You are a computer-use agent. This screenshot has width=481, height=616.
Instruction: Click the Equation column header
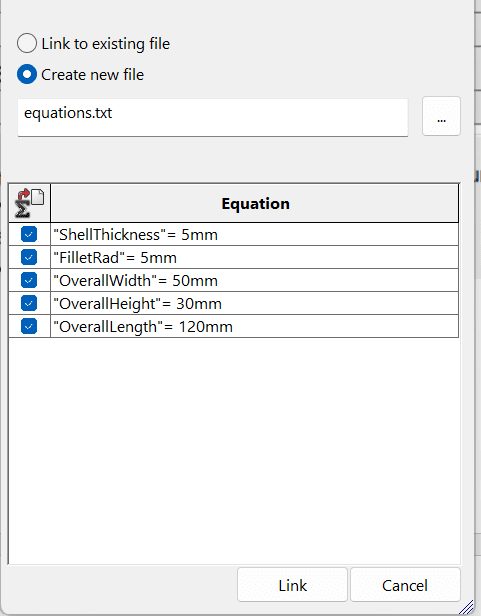pos(255,203)
